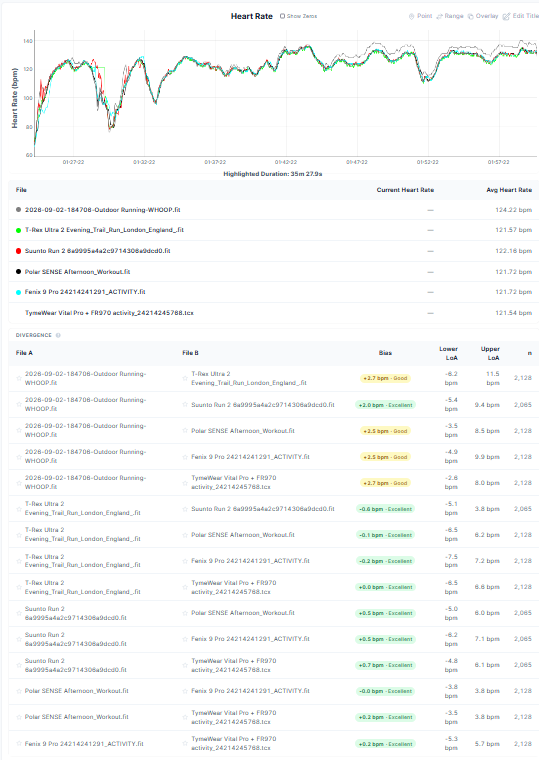
Task: Star File B Polar SENSE in WHOOP row
Action: pos(185,430)
